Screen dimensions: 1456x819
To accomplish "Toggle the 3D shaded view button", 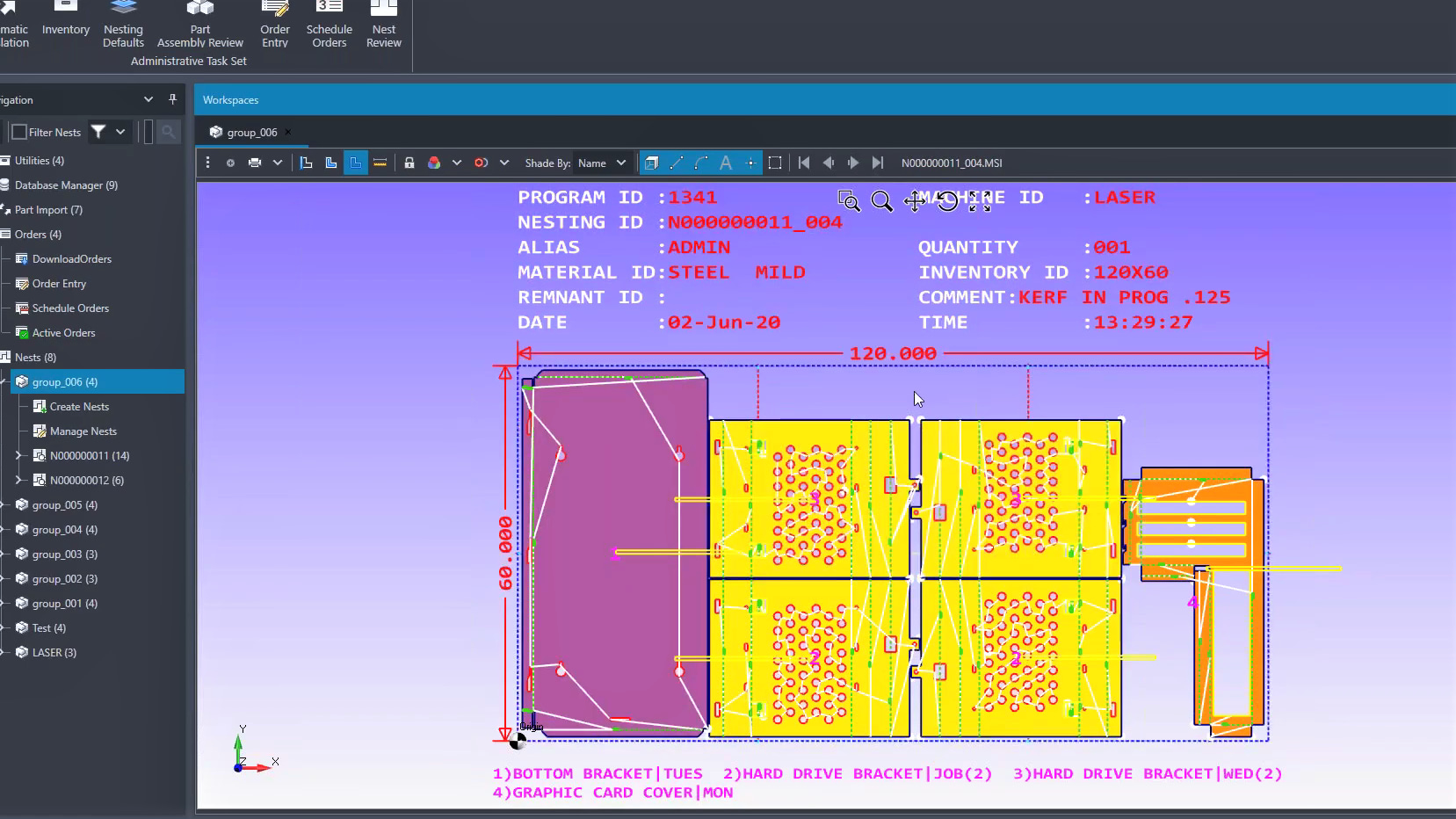I will (x=651, y=163).
